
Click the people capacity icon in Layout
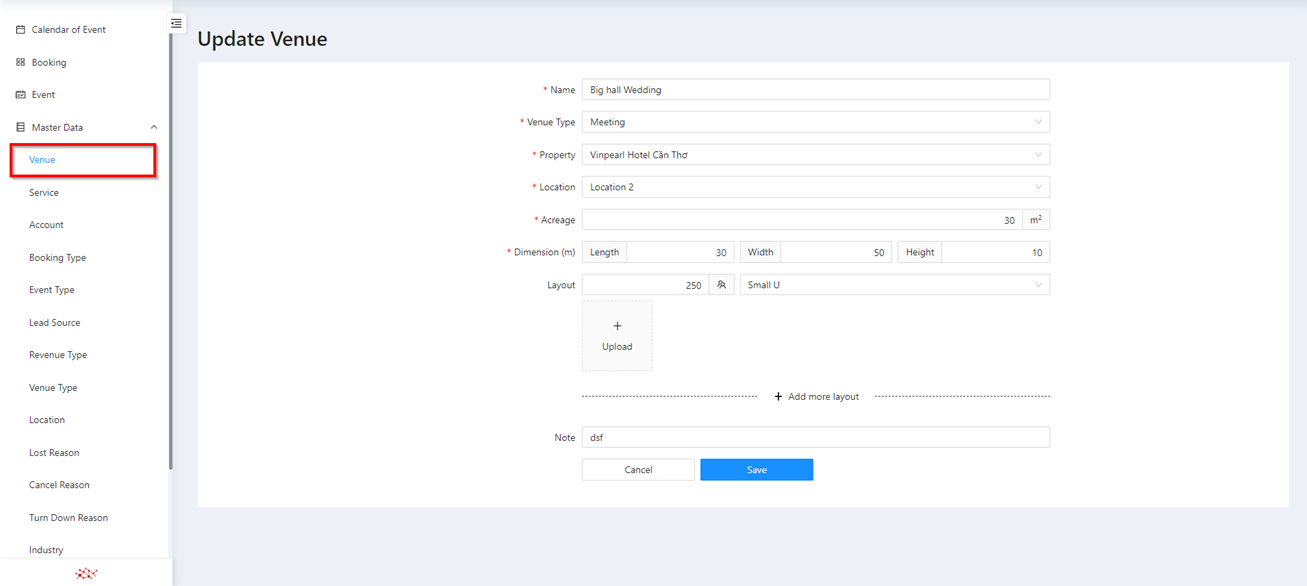[x=721, y=285]
